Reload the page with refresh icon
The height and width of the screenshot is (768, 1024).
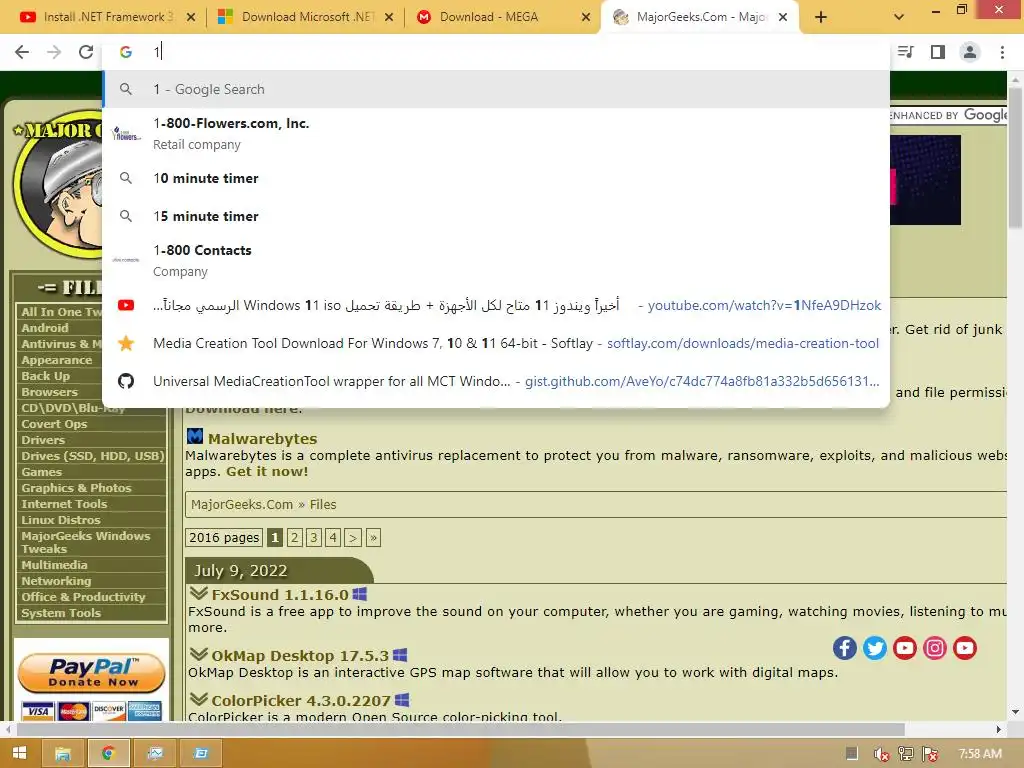pos(86,52)
